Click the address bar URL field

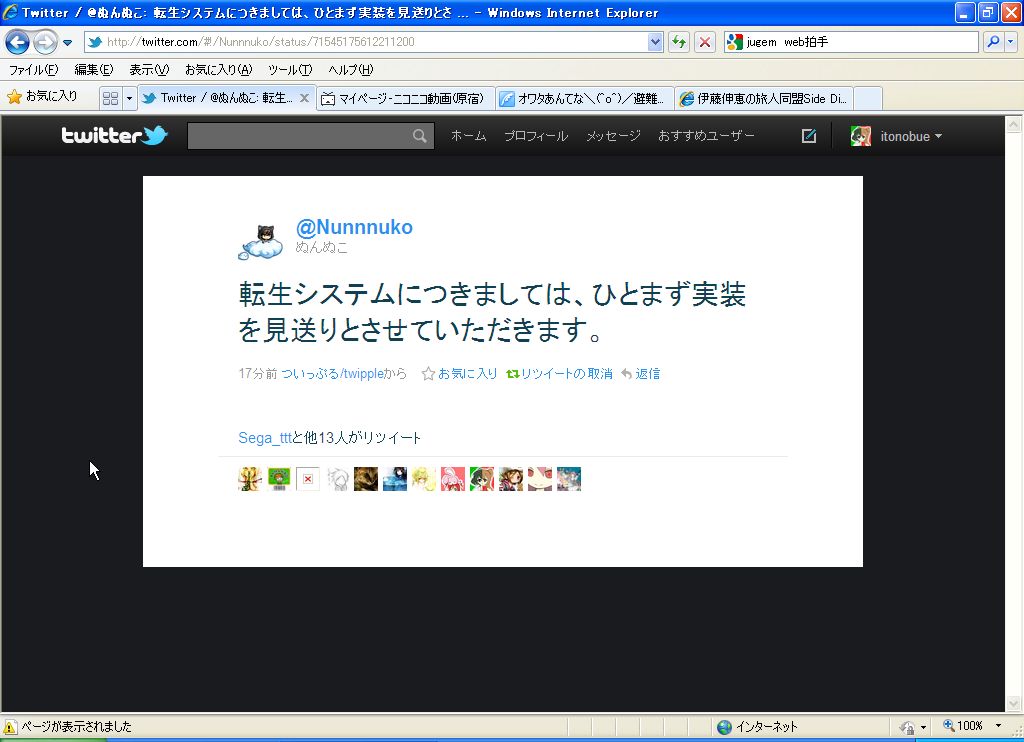(375, 42)
